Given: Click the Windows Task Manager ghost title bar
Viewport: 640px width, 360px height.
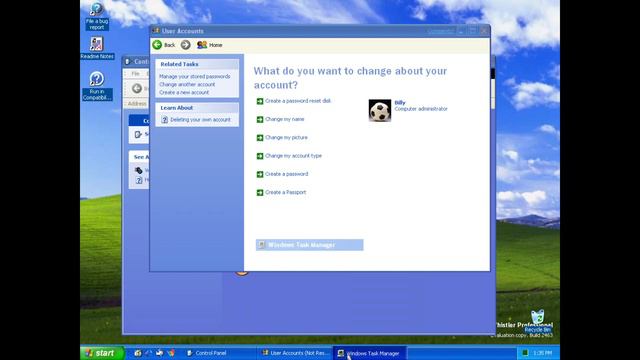Looking at the screenshot, I should [309, 245].
